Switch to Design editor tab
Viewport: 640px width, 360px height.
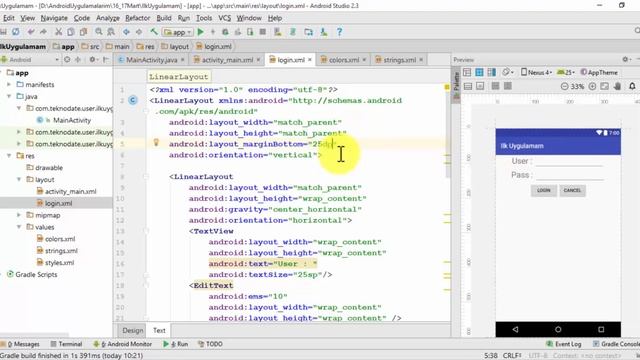point(133,330)
